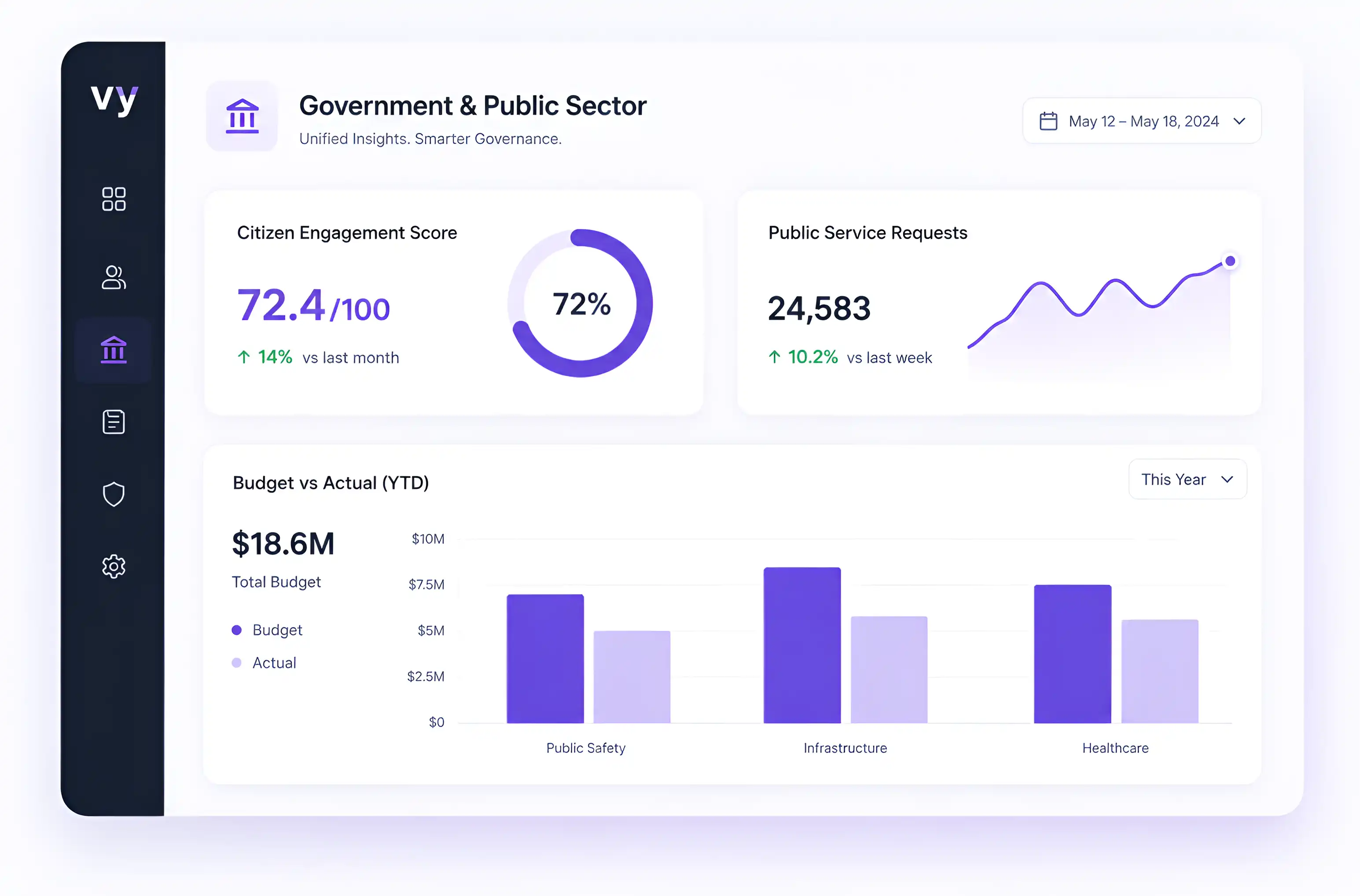
Task: Click the Government & Public Sector heading
Action: tap(473, 106)
